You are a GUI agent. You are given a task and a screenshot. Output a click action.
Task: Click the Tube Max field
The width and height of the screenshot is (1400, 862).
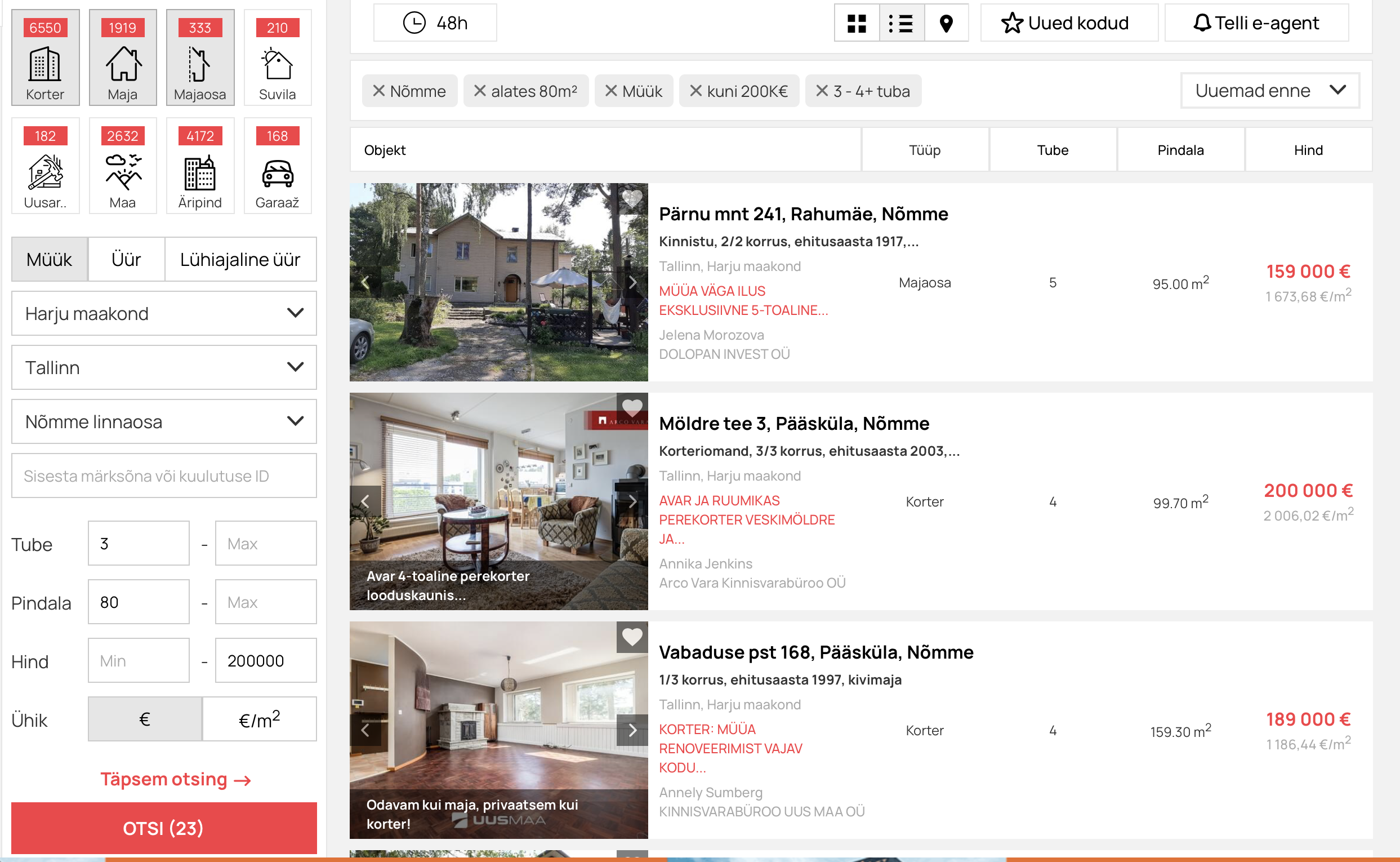pyautogui.click(x=266, y=543)
